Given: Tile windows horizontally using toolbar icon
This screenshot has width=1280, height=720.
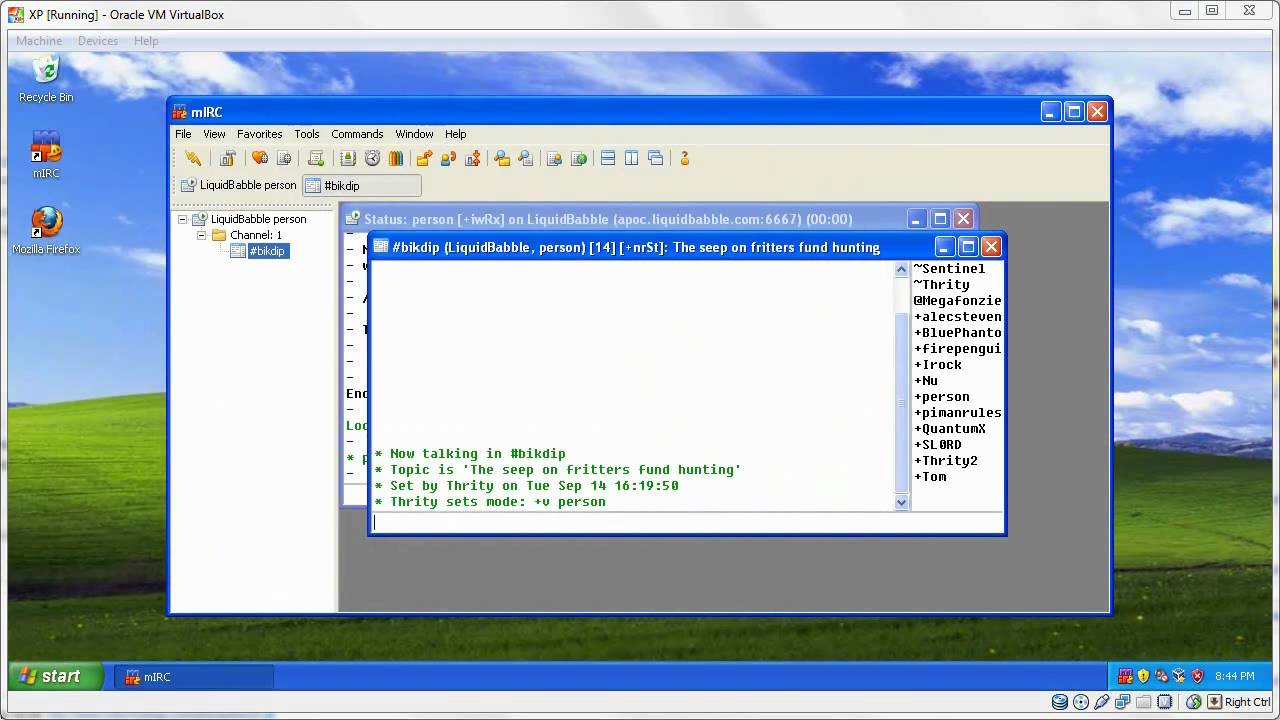Looking at the screenshot, I should [608, 158].
